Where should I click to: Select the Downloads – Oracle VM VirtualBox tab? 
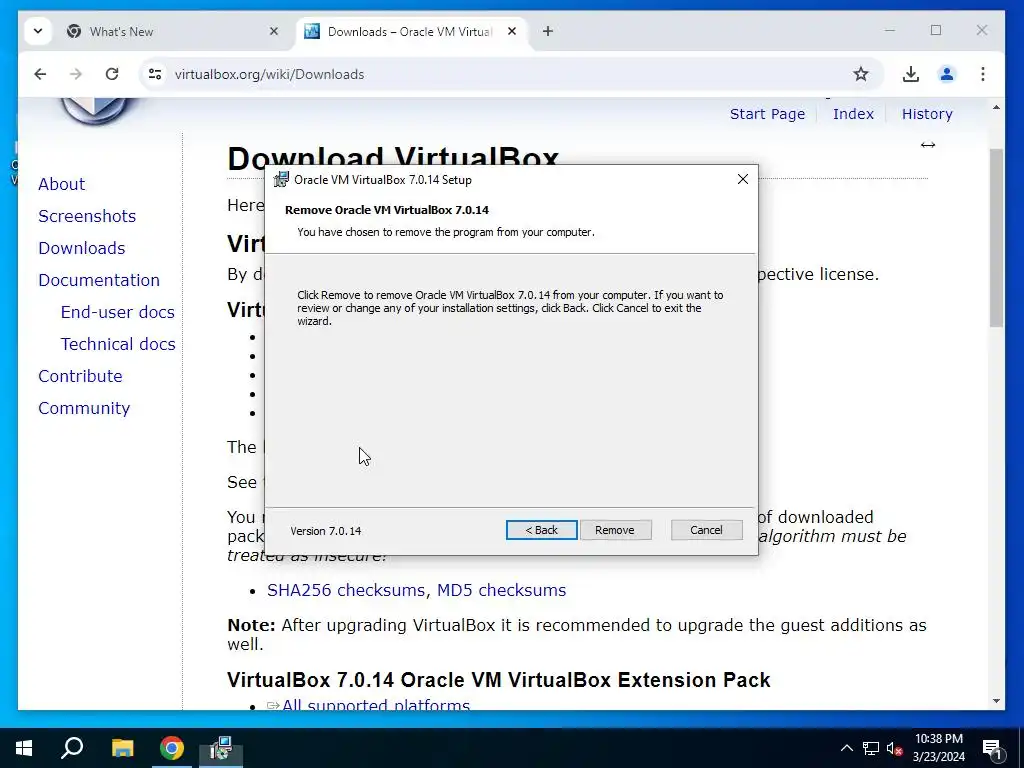click(x=411, y=31)
